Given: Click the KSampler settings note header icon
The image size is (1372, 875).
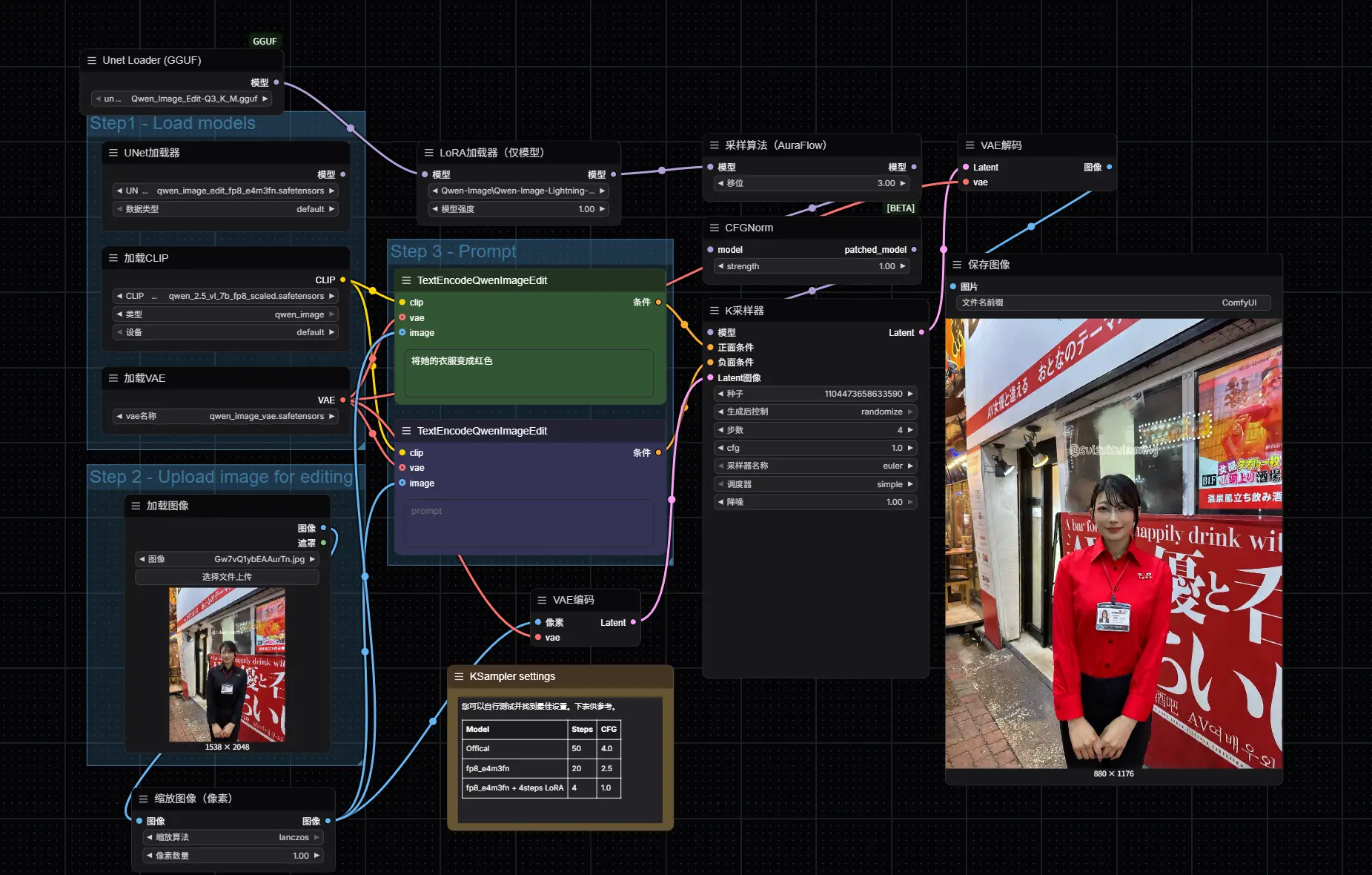Looking at the screenshot, I should click(459, 676).
